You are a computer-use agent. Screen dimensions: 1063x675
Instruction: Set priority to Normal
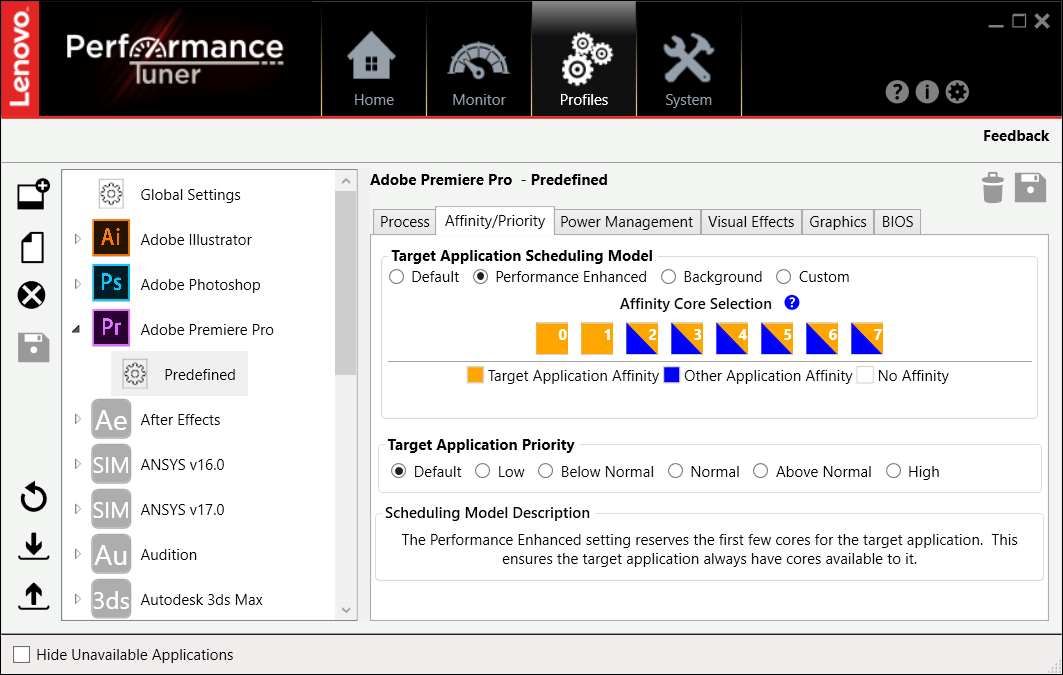pos(704,471)
